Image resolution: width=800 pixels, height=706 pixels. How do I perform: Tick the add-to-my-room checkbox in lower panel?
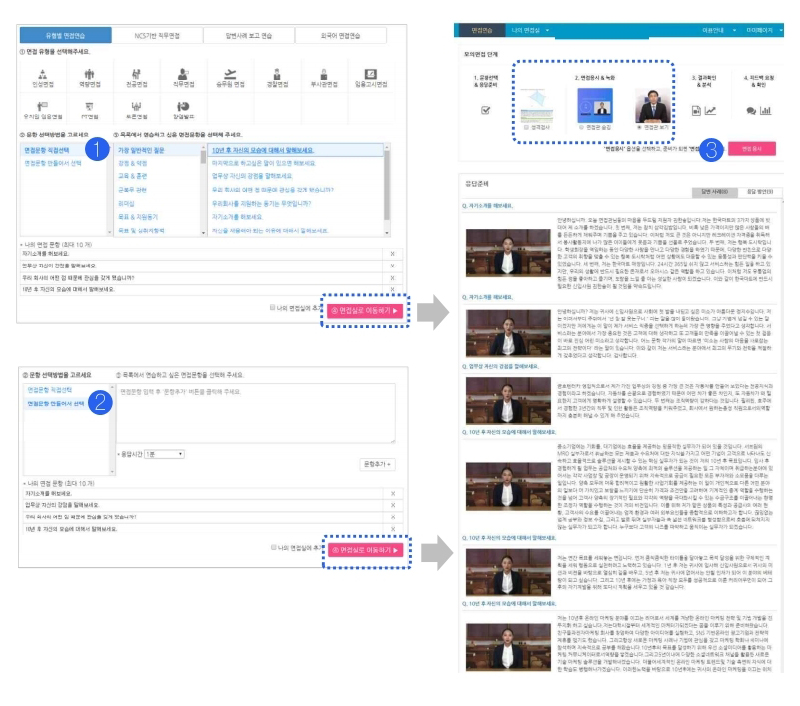273,547
